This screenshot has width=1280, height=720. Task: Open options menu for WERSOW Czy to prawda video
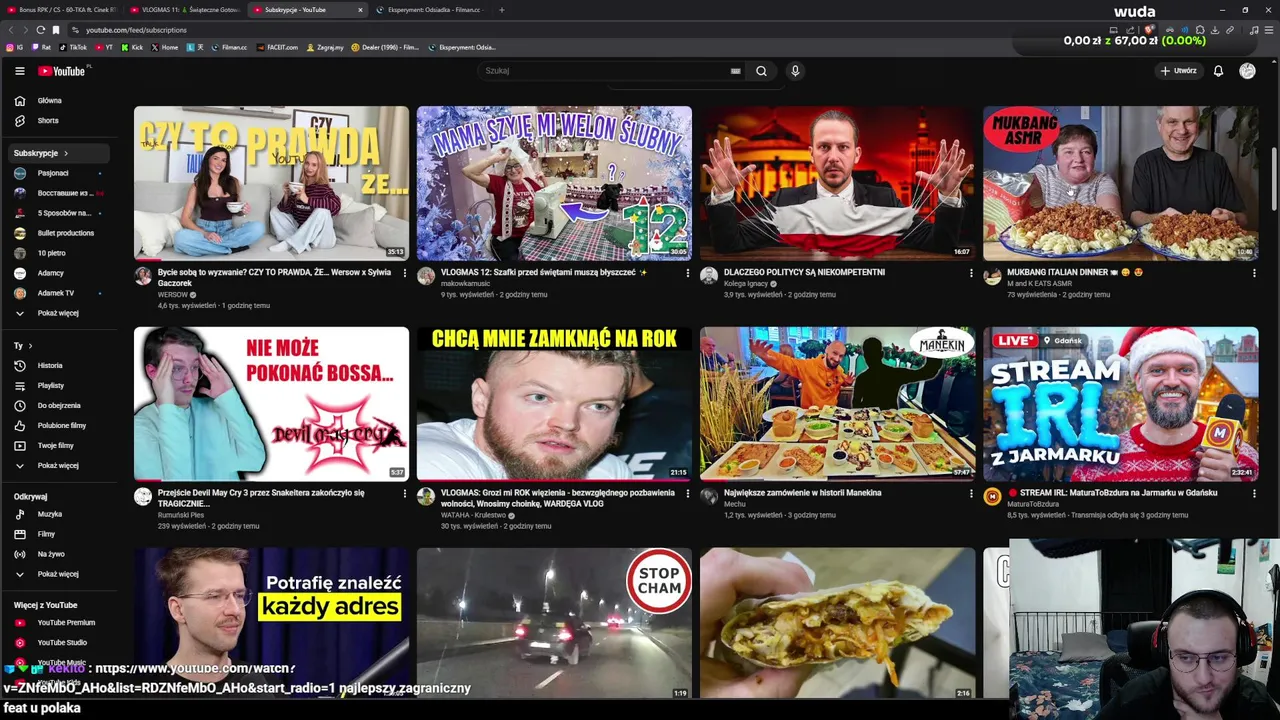pyautogui.click(x=404, y=273)
